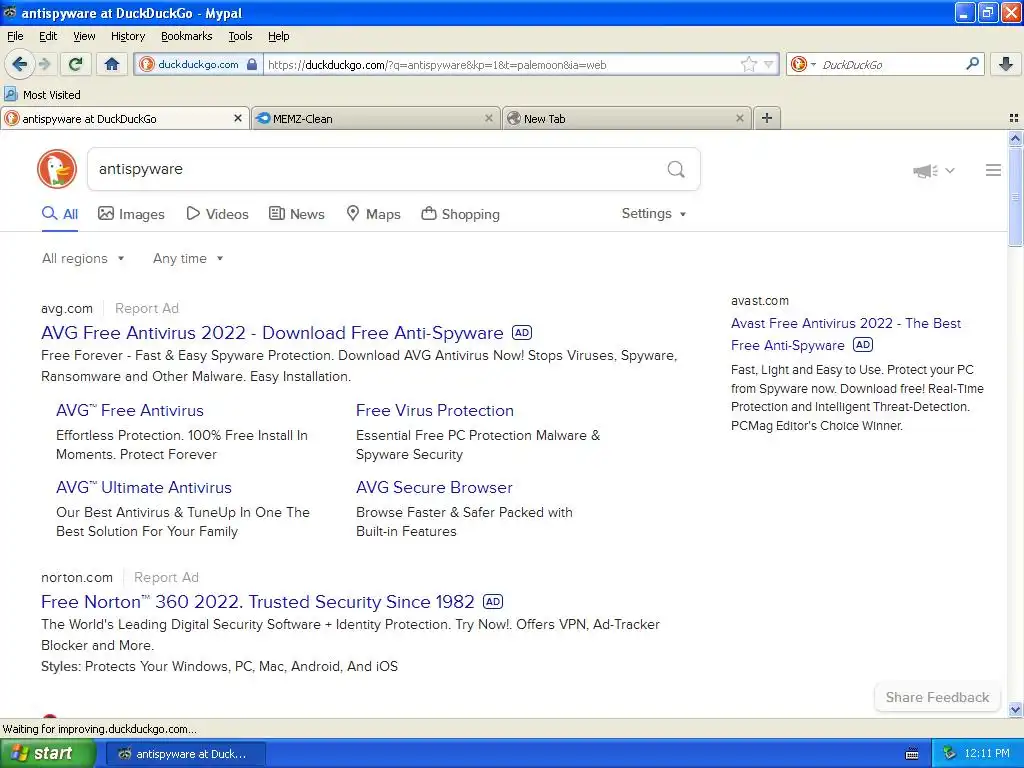Click the Share Feedback button
This screenshot has height=768, width=1024.
[x=937, y=697]
